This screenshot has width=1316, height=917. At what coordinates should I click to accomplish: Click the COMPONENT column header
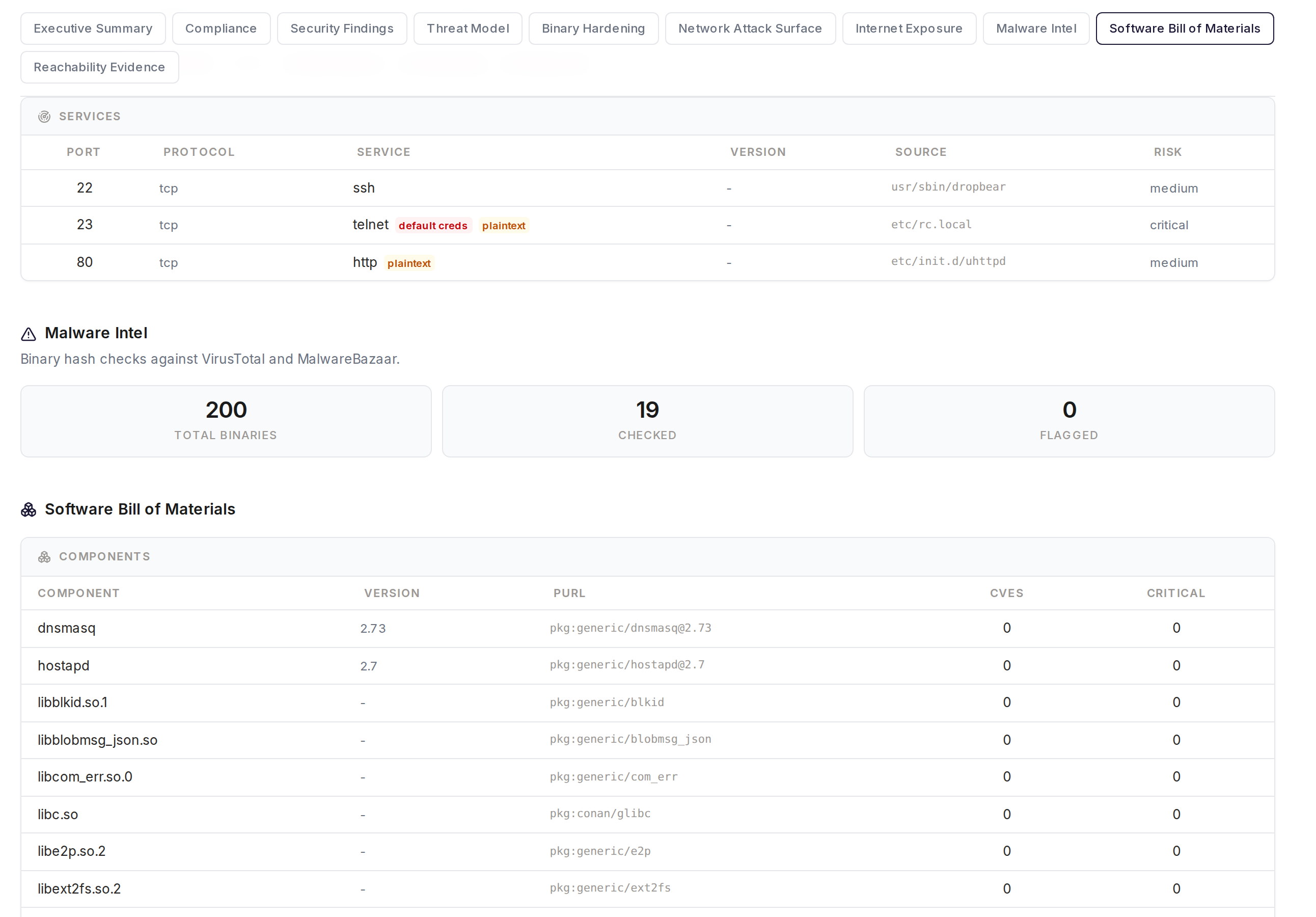78,594
